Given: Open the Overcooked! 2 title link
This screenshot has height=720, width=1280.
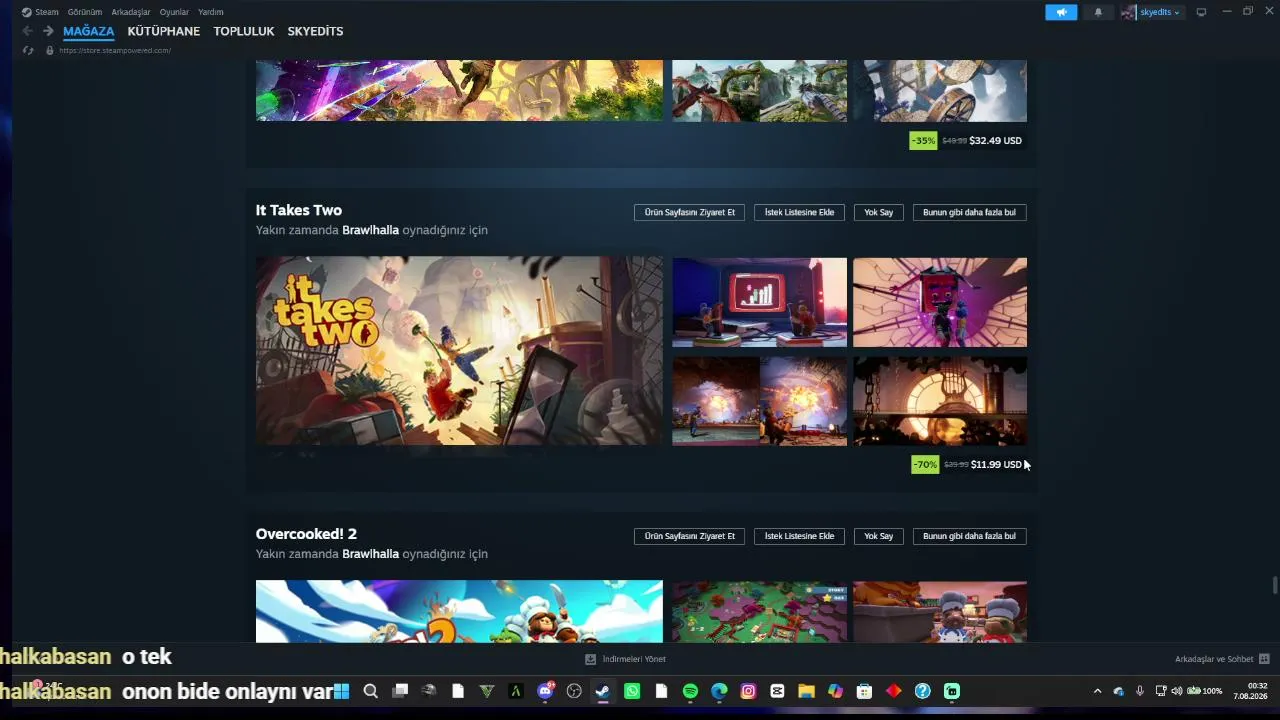Looking at the screenshot, I should click(x=306, y=534).
